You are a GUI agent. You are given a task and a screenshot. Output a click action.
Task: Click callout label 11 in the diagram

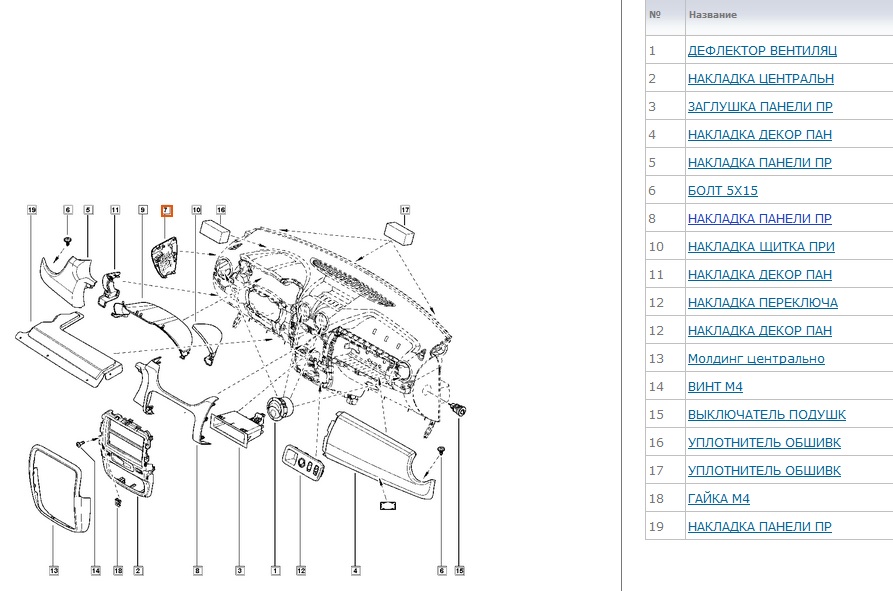(x=115, y=210)
